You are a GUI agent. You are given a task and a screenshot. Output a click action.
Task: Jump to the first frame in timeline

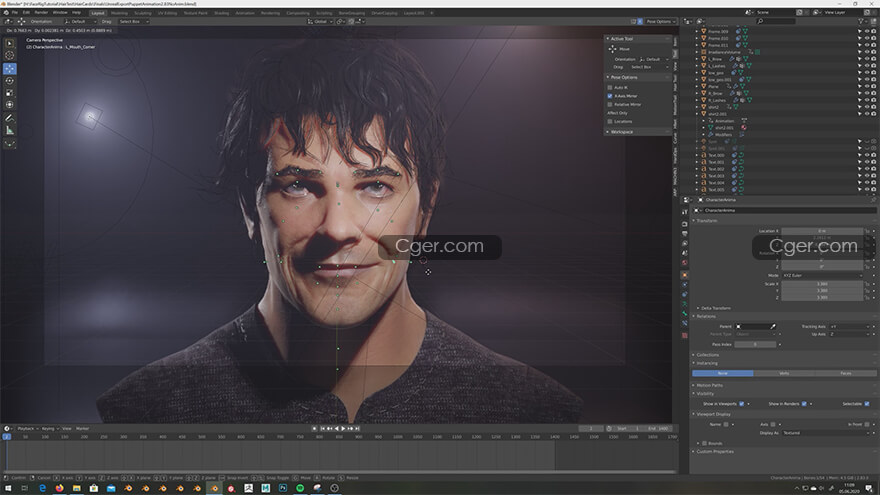click(323, 428)
